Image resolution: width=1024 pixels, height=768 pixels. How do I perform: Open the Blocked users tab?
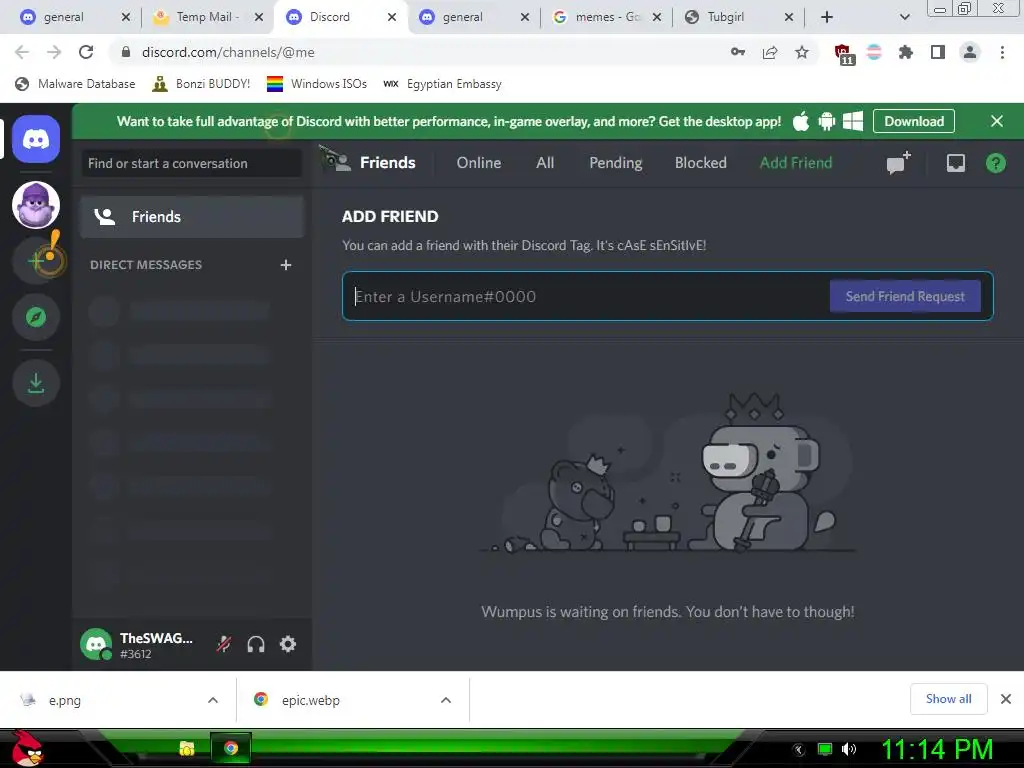701,163
